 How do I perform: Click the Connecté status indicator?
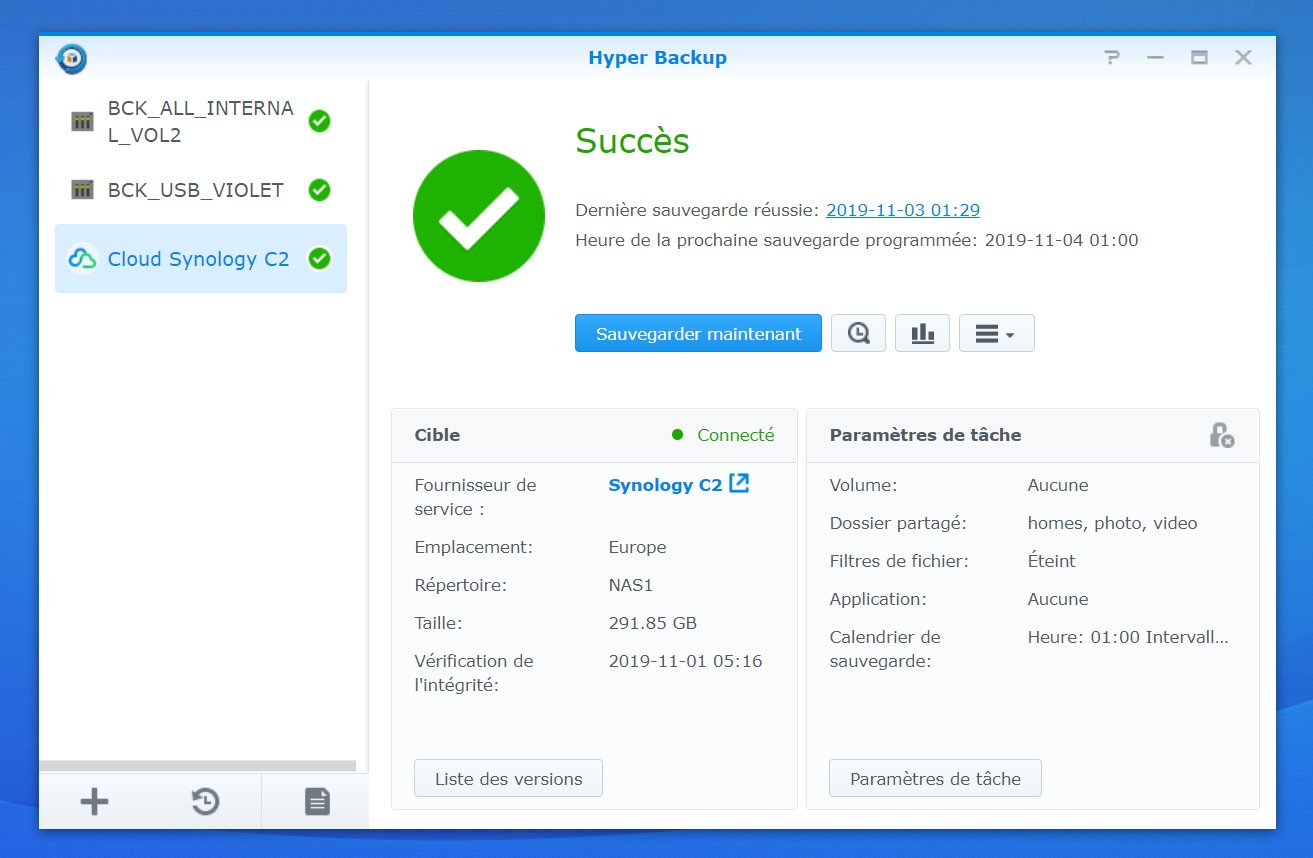point(723,435)
